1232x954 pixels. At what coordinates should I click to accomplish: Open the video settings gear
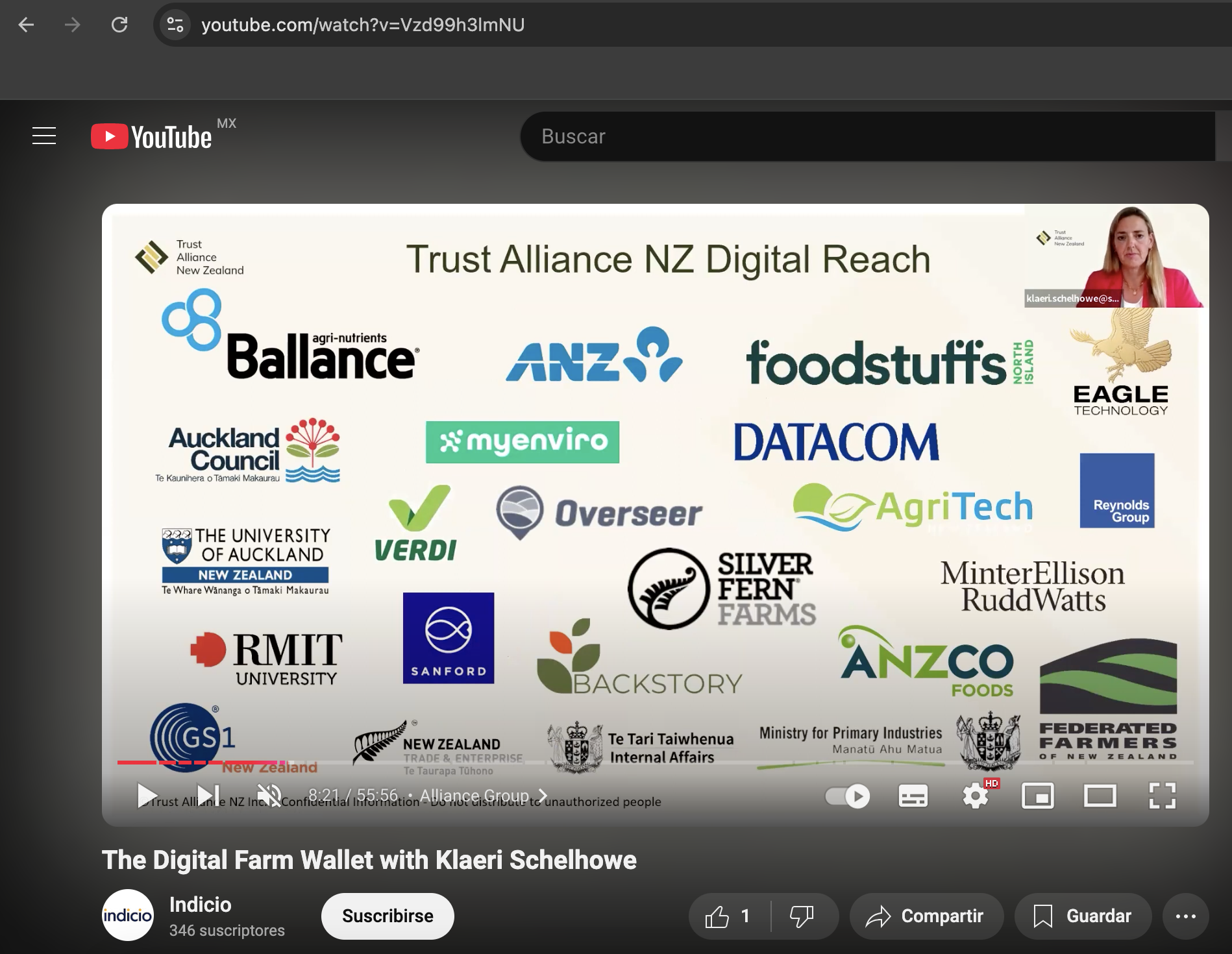[x=976, y=796]
